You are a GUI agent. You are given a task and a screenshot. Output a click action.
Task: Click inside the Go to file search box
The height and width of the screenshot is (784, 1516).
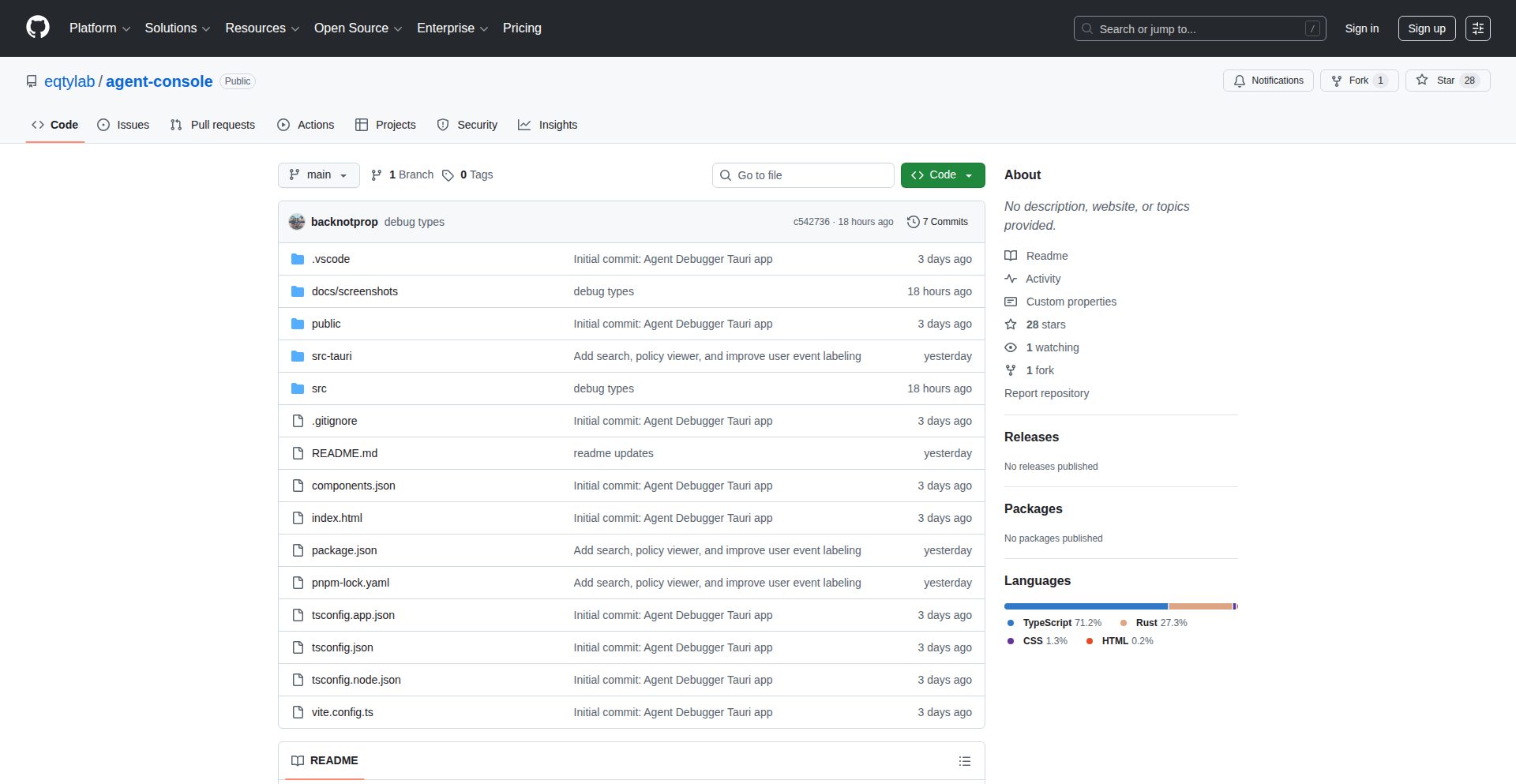pos(802,174)
